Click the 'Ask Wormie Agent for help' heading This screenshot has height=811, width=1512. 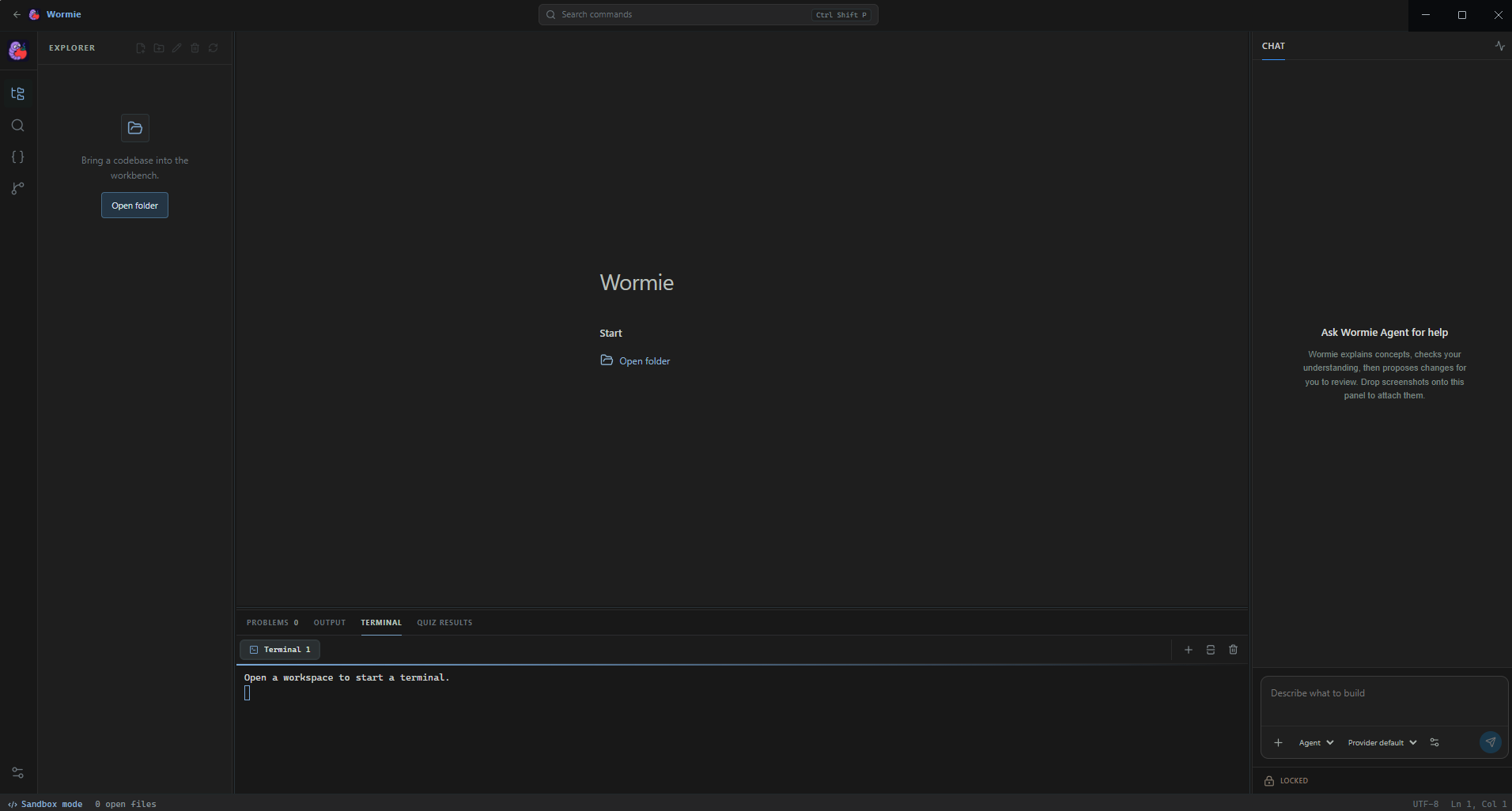click(1385, 333)
